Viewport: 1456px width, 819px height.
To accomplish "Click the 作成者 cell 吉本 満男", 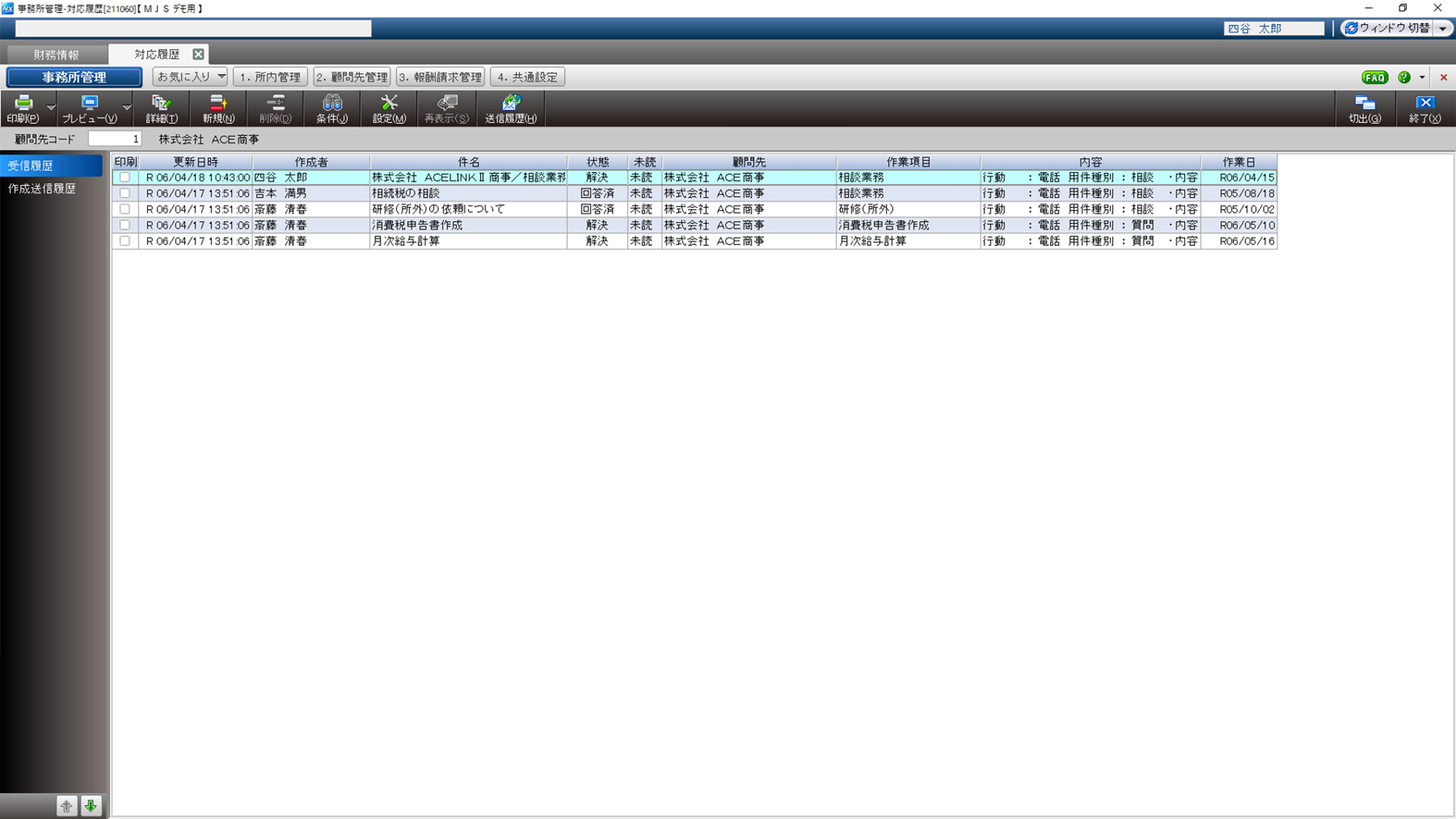I will click(311, 193).
